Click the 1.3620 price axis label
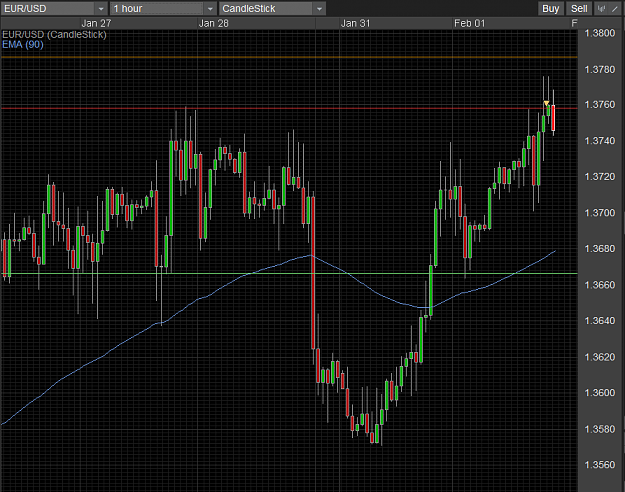 point(599,357)
